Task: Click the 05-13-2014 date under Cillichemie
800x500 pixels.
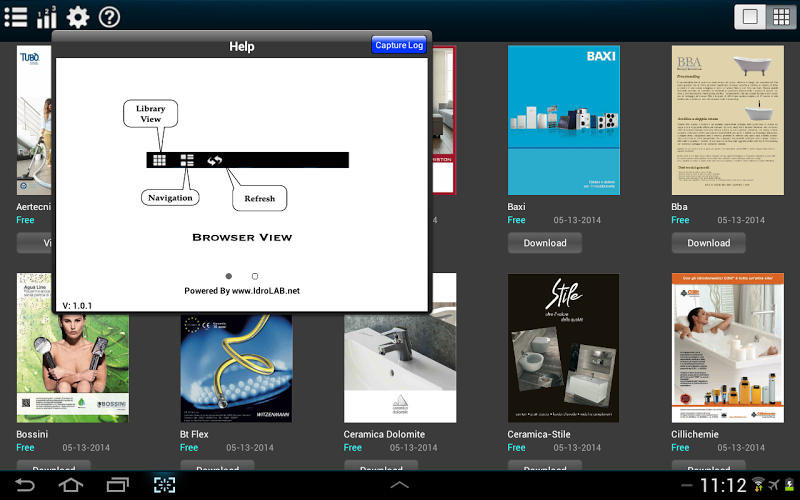Action: point(741,447)
